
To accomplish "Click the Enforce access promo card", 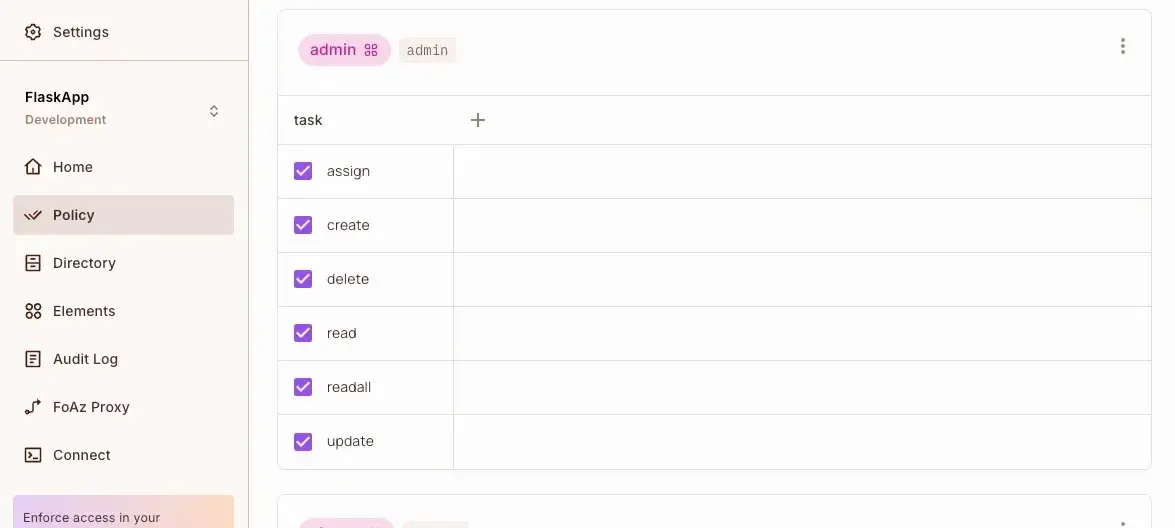I will pos(123,513).
